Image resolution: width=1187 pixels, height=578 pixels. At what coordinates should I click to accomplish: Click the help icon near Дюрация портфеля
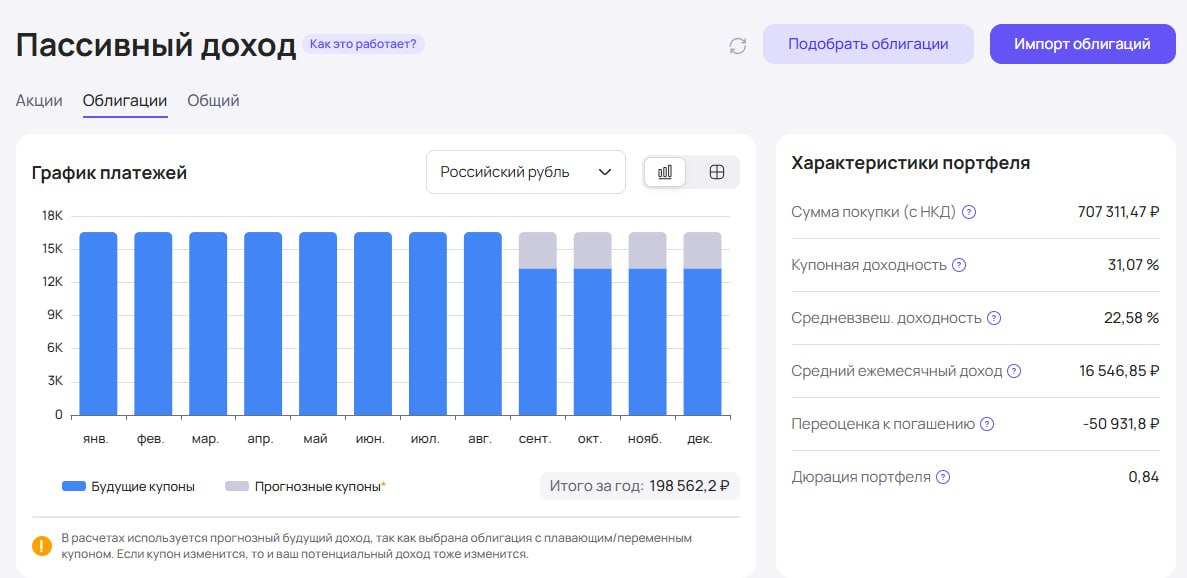click(941, 477)
